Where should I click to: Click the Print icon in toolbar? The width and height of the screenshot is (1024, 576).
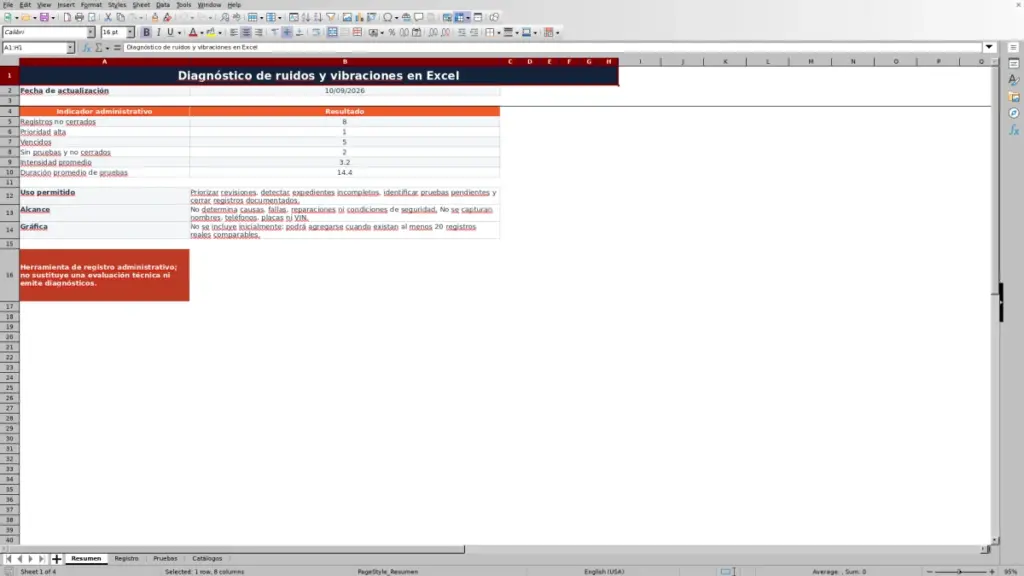pyautogui.click(x=79, y=18)
